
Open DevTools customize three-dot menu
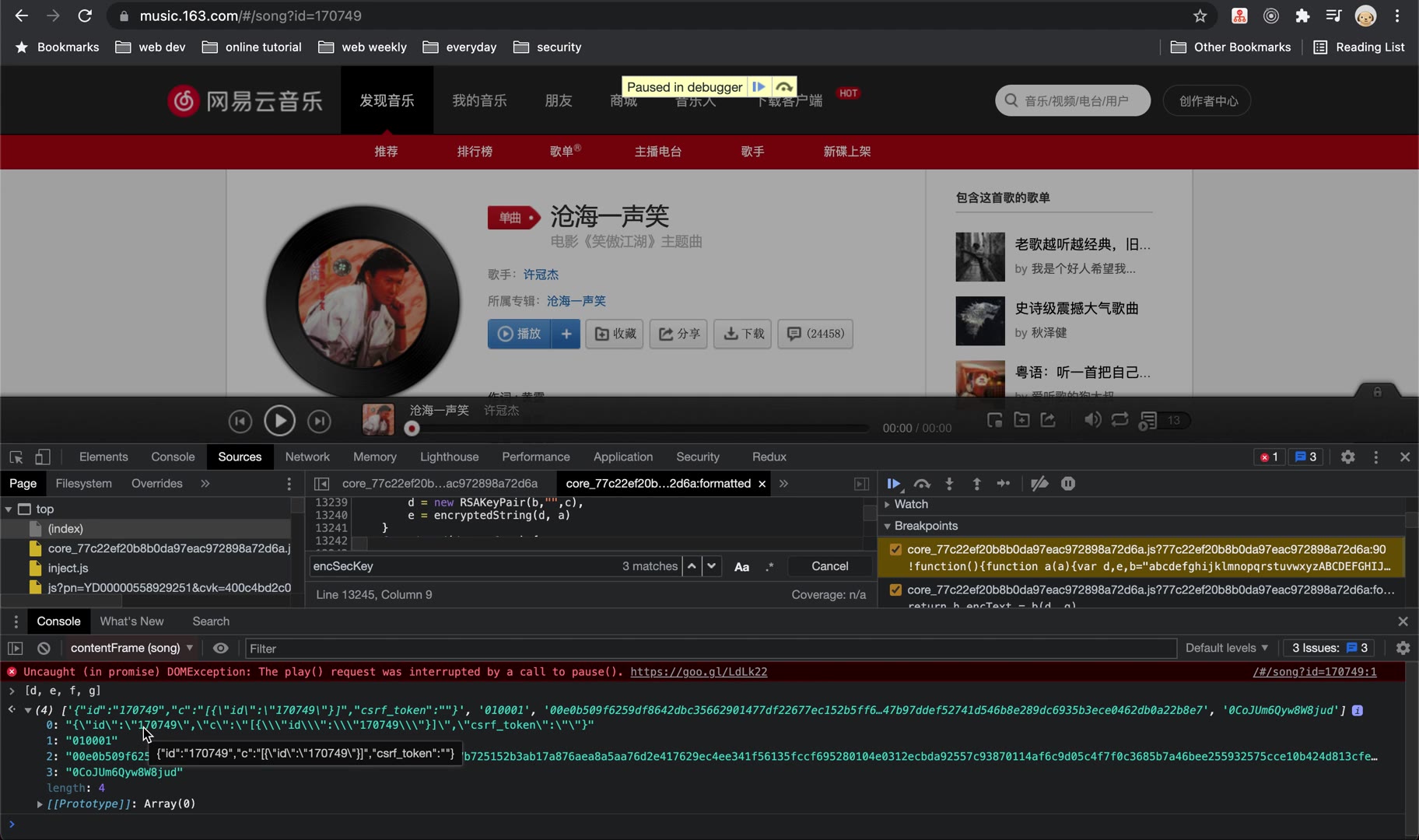pyautogui.click(x=1375, y=457)
